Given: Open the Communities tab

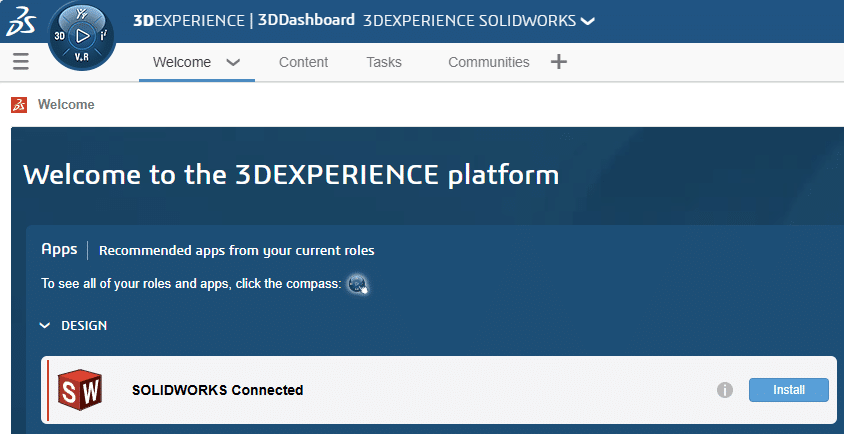Looking at the screenshot, I should pyautogui.click(x=488, y=62).
